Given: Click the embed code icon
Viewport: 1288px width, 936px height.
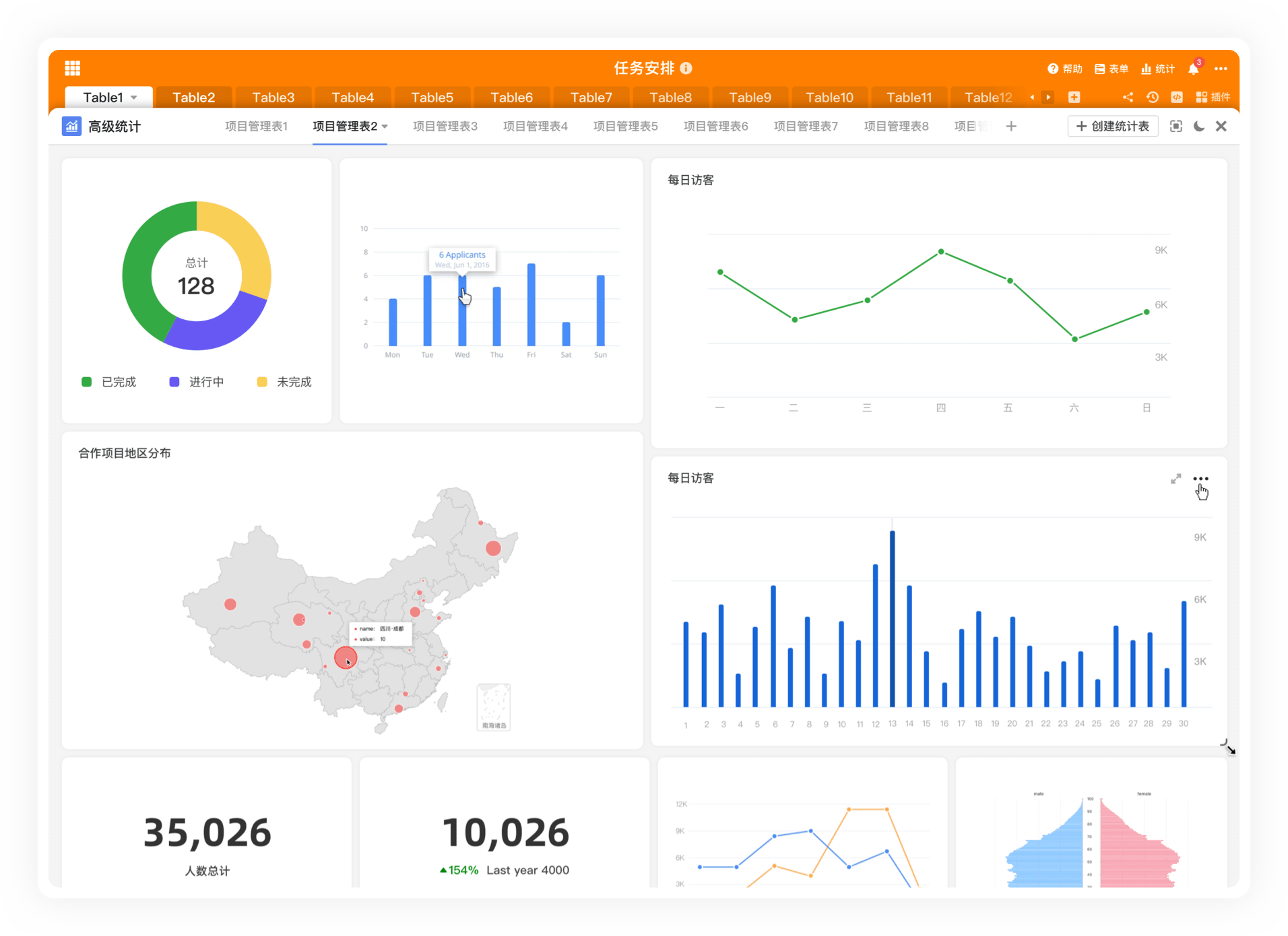Looking at the screenshot, I should (x=1177, y=97).
